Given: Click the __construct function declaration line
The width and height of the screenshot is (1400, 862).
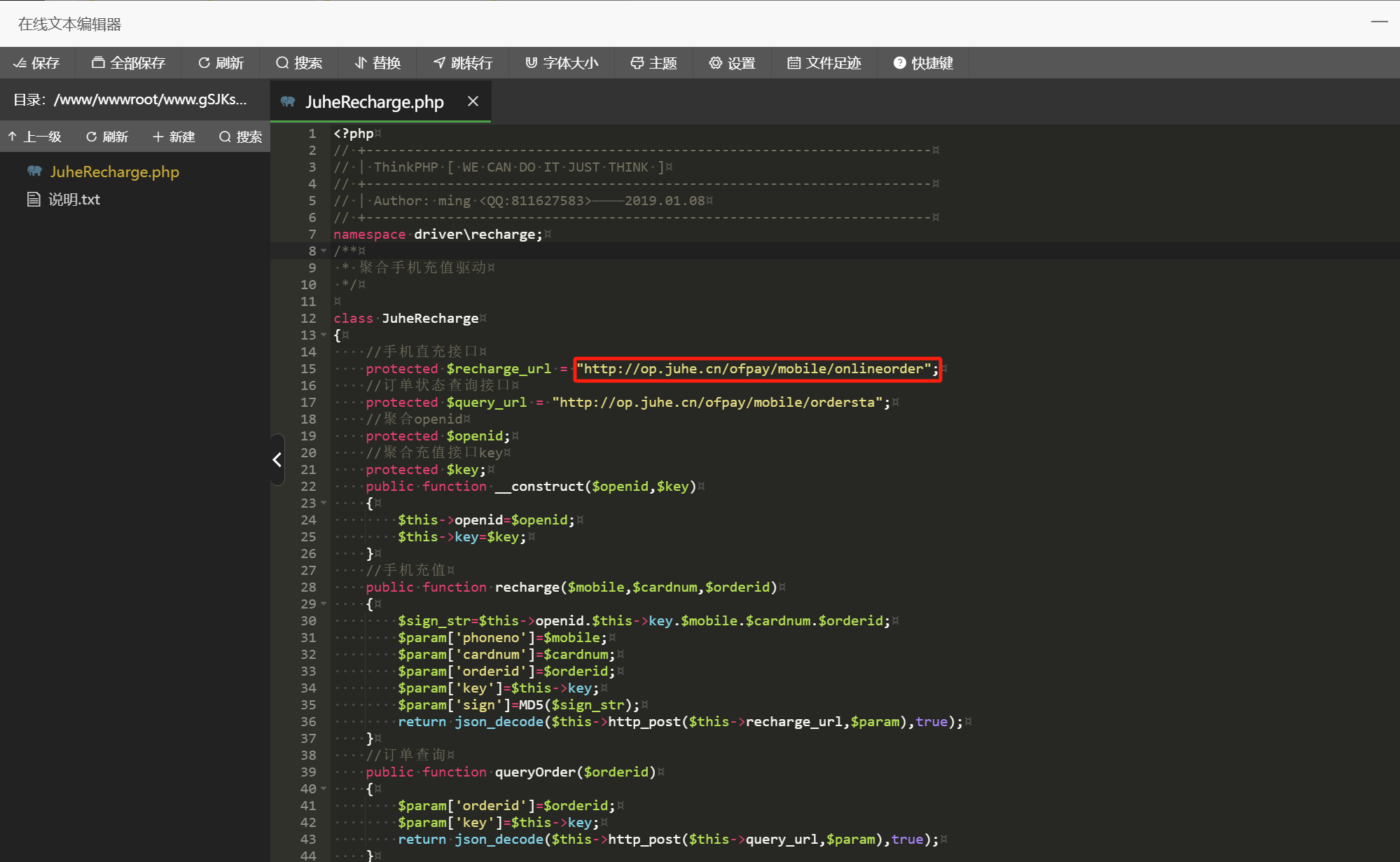Looking at the screenshot, I should pyautogui.click(x=531, y=486).
